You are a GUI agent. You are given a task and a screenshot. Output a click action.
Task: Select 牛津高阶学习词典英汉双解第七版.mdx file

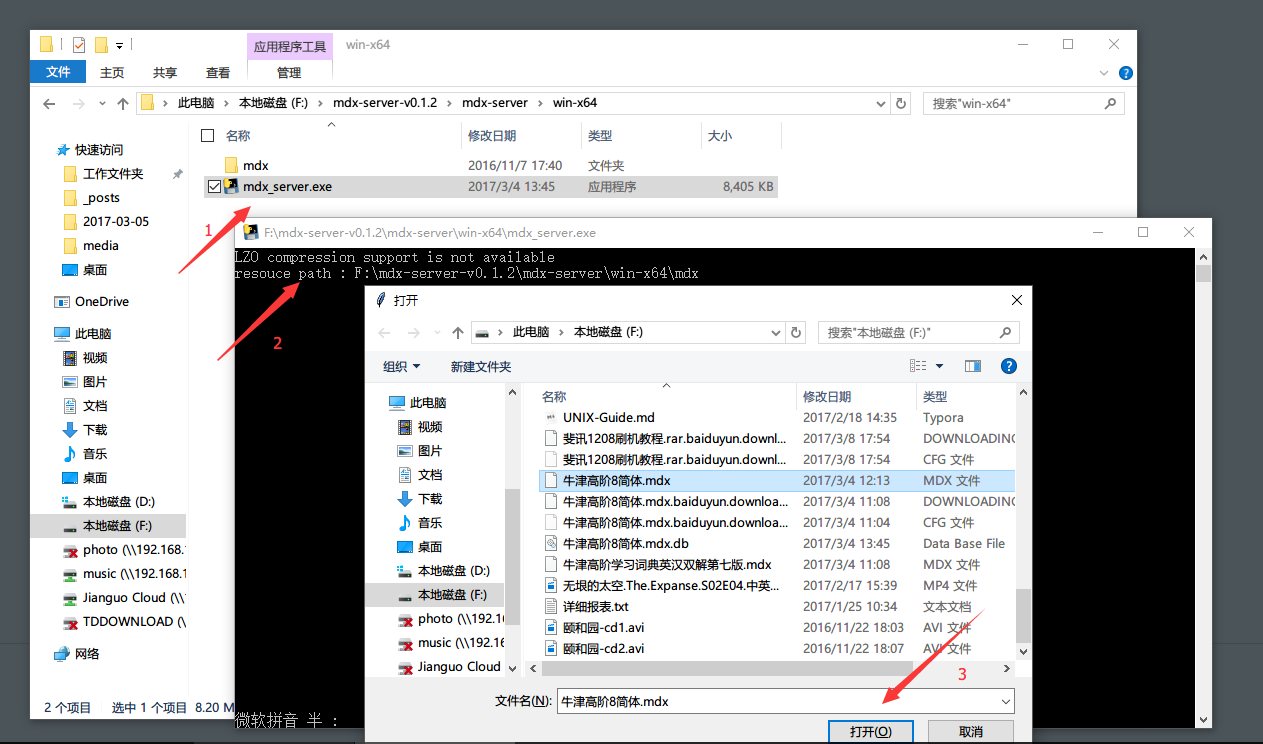[667, 565]
